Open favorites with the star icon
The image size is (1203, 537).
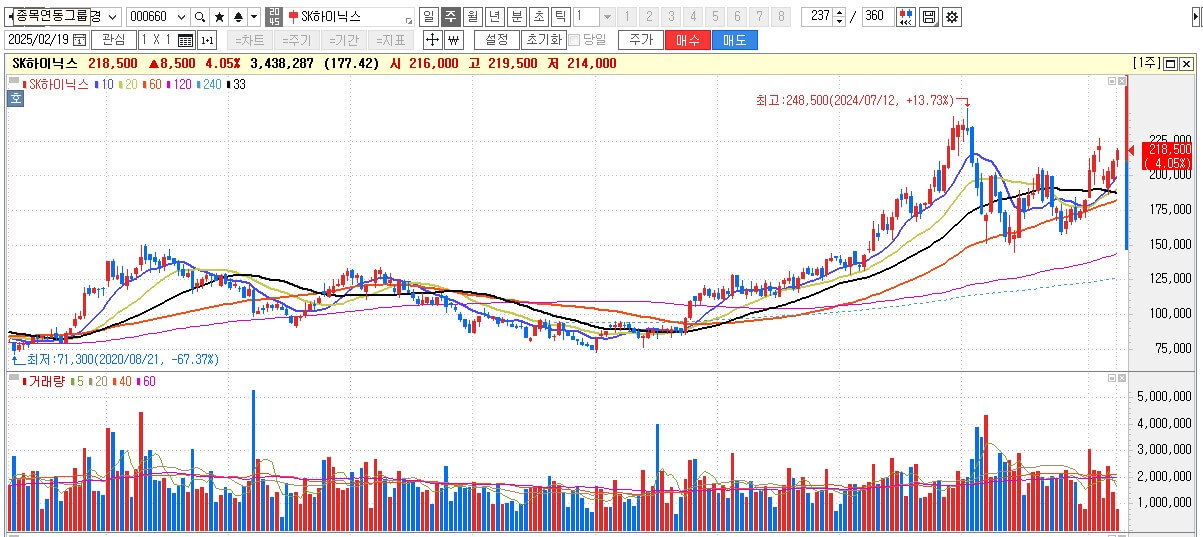point(220,17)
